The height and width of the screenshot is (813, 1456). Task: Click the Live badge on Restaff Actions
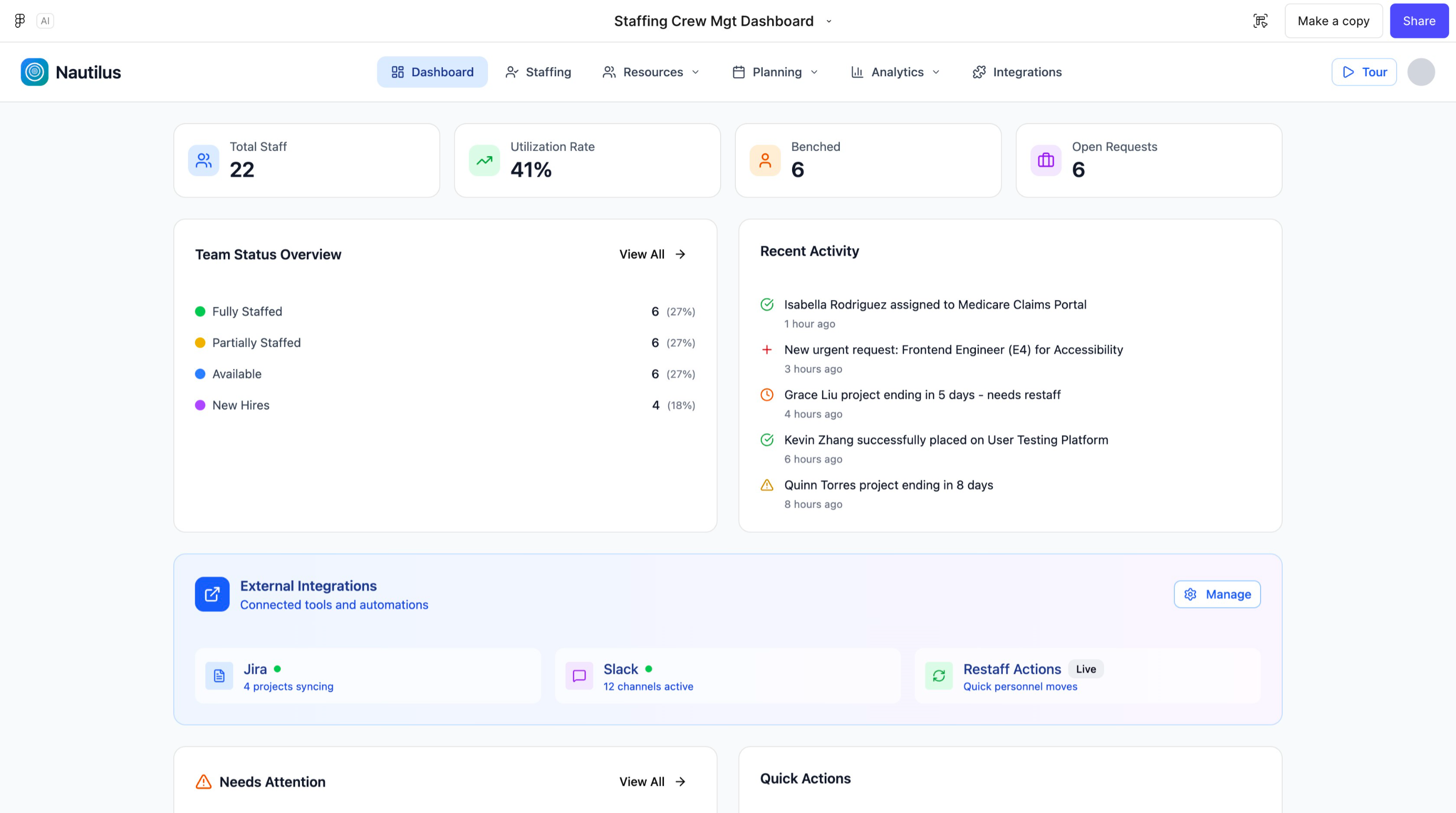[1086, 669]
